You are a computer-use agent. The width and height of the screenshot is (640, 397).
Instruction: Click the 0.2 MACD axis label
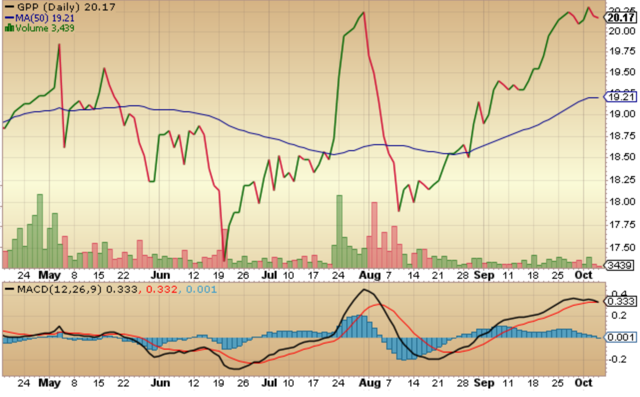[620, 315]
